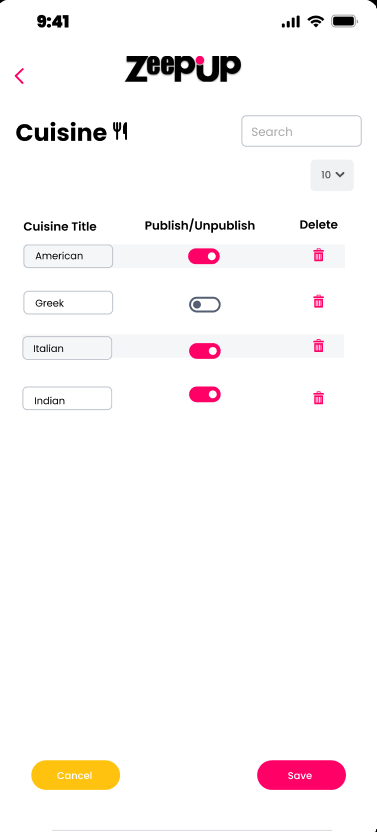Tap the pink back arrow
377x832 pixels.
pos(19,76)
